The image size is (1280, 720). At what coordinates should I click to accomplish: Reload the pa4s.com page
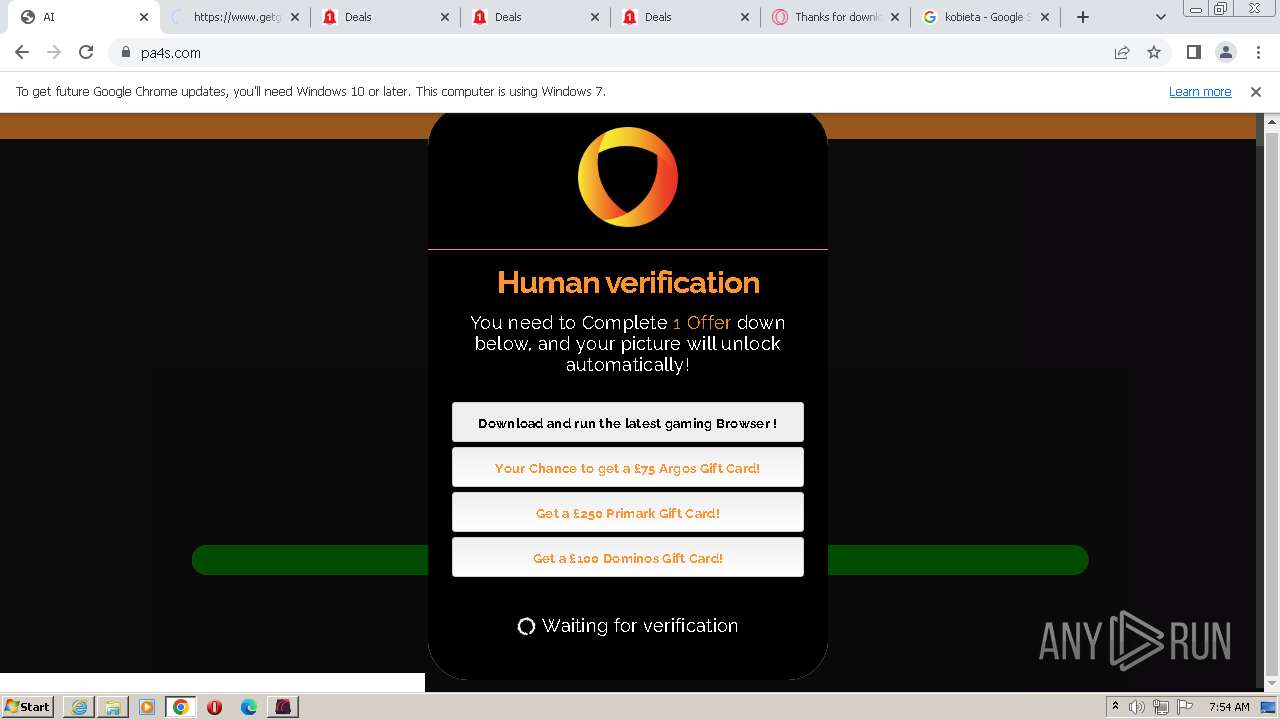(86, 52)
